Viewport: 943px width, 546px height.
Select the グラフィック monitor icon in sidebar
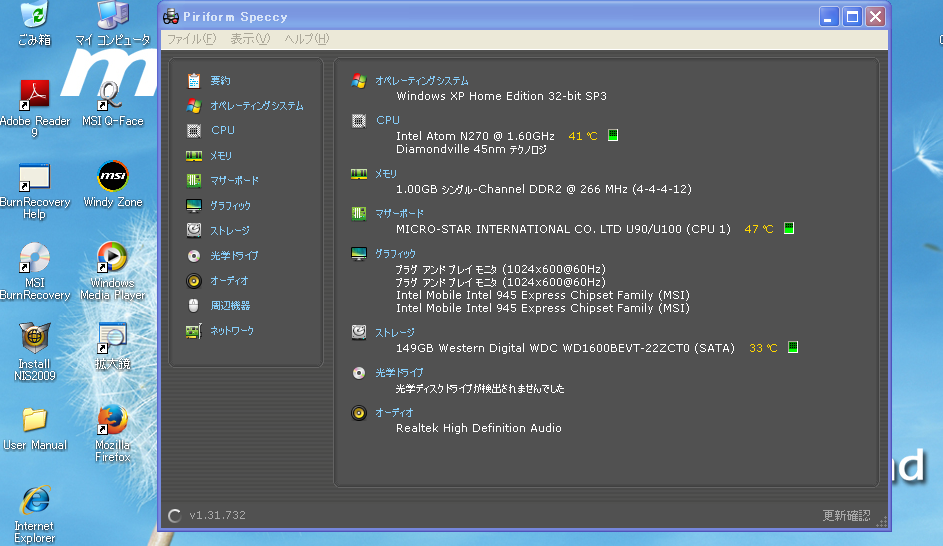click(x=194, y=206)
